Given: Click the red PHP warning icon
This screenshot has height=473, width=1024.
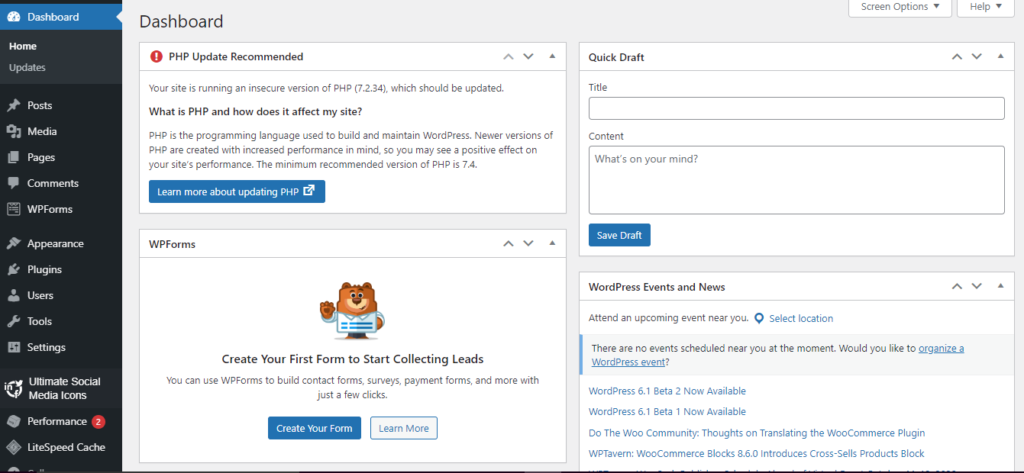Looking at the screenshot, I should tap(156, 57).
